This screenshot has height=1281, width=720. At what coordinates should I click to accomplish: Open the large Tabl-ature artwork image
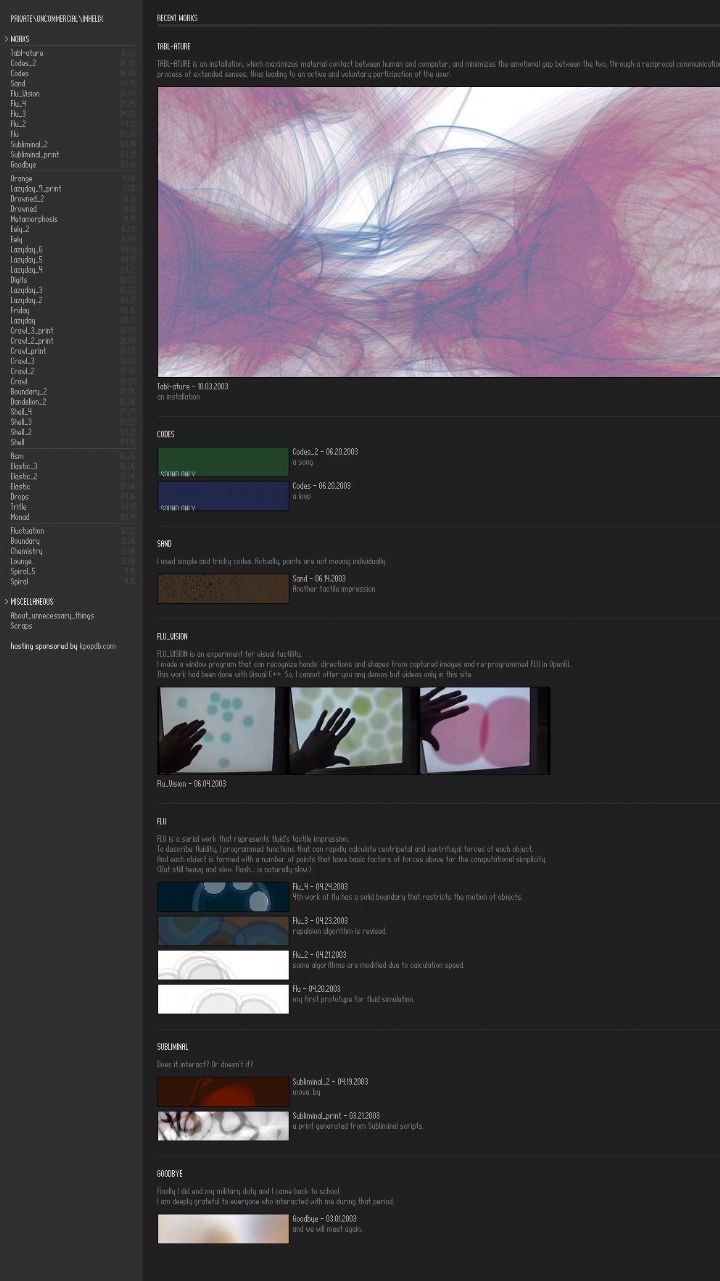(x=438, y=232)
